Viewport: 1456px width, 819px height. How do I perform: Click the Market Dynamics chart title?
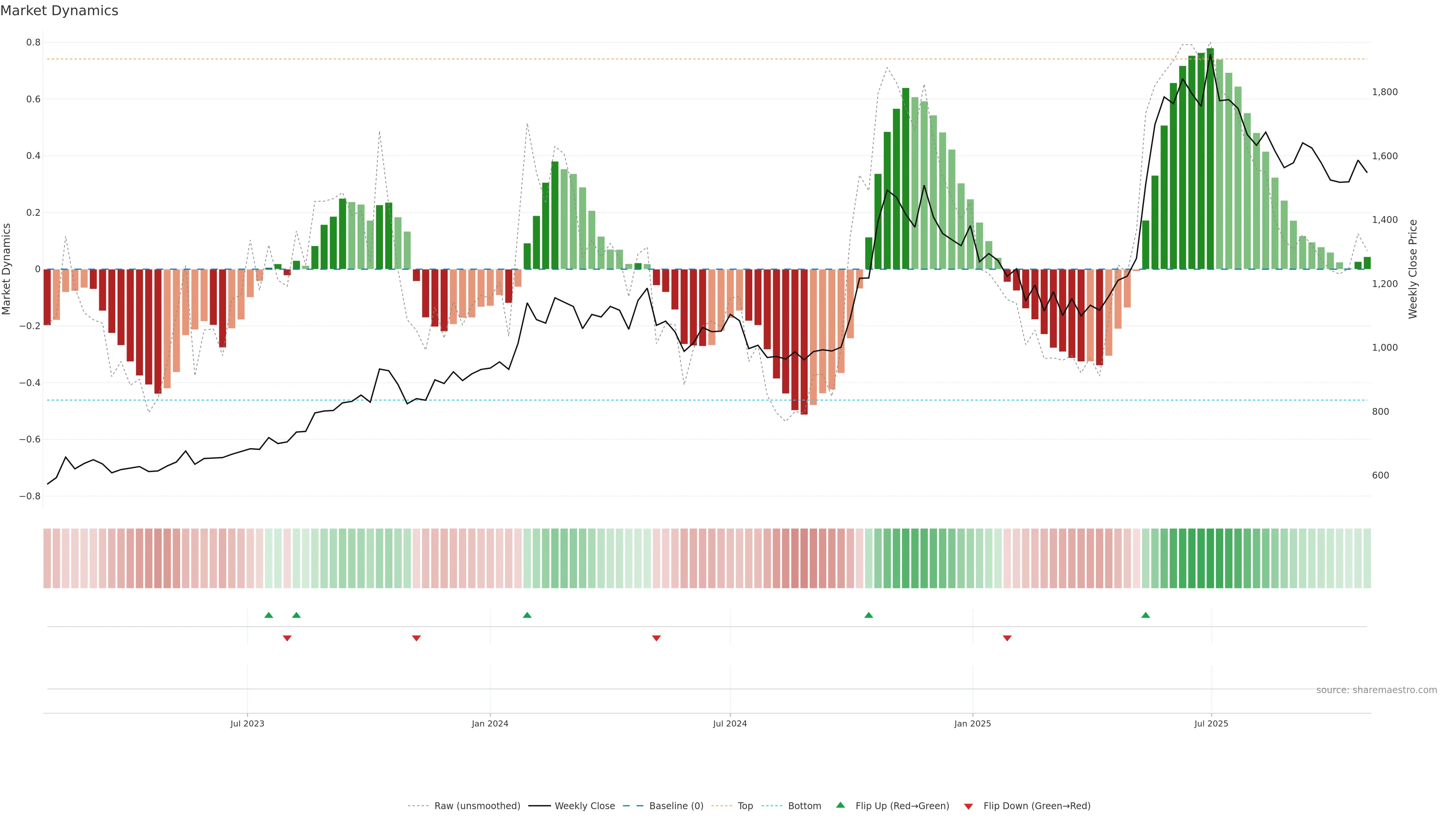coord(60,11)
